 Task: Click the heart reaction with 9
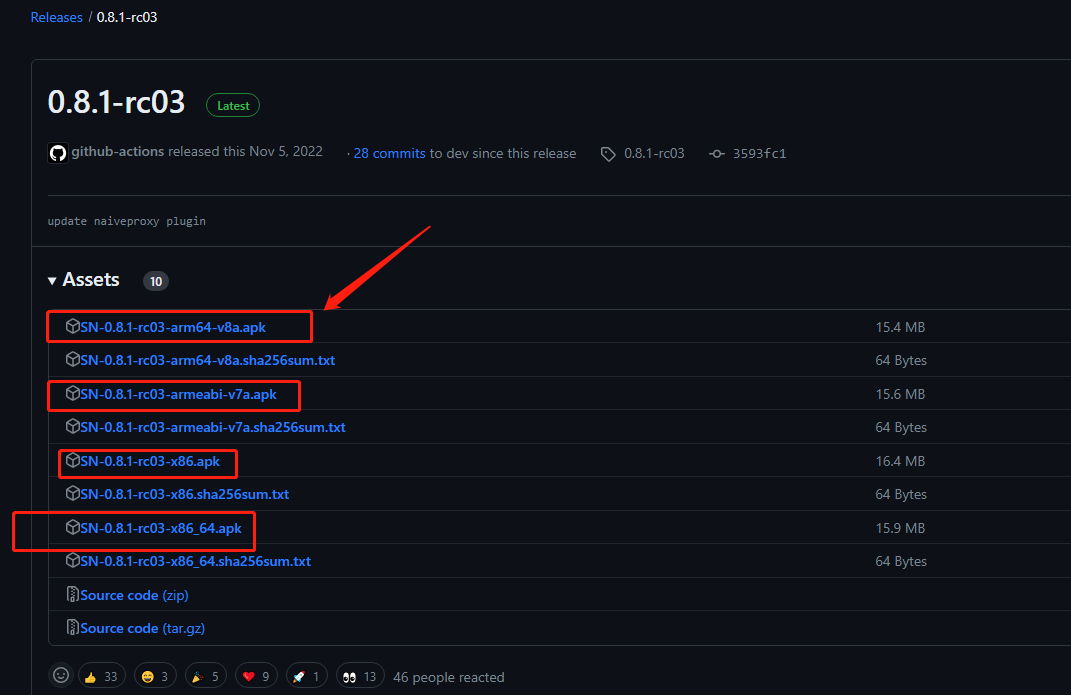tap(257, 677)
